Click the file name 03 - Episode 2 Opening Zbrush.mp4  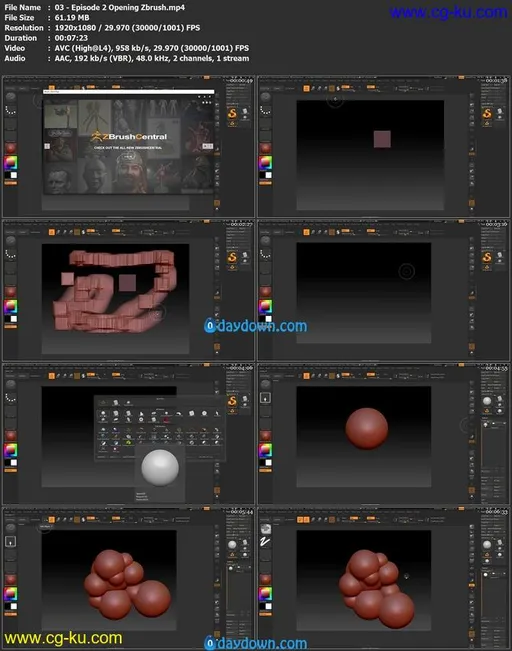coord(120,7)
